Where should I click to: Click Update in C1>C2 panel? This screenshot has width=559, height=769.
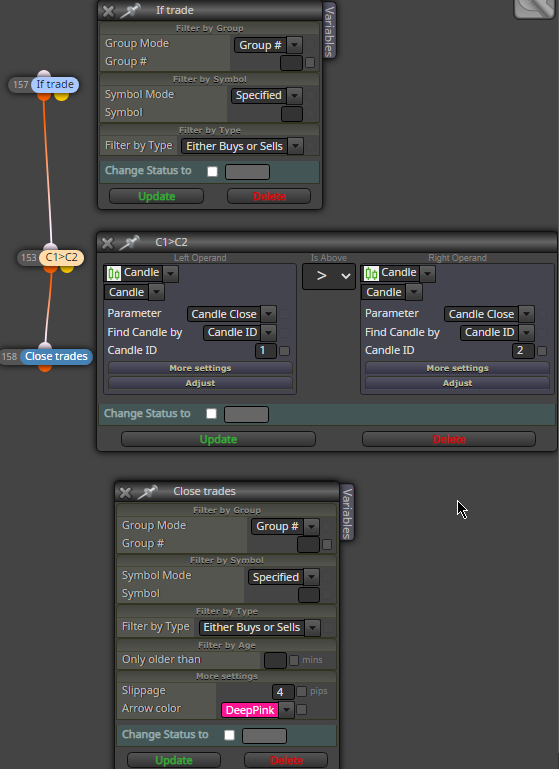click(218, 439)
